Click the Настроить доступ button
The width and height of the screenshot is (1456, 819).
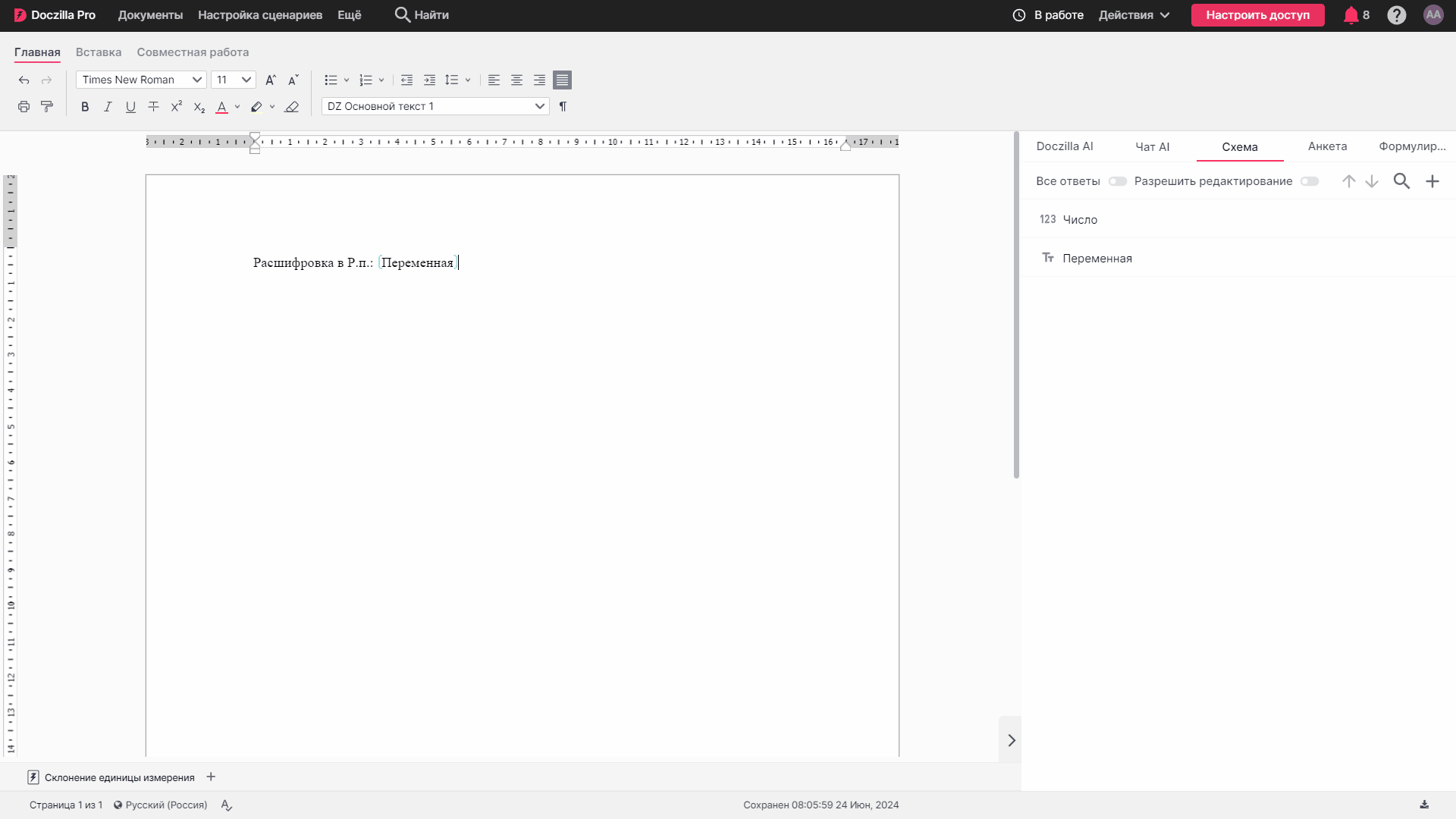1257,15
